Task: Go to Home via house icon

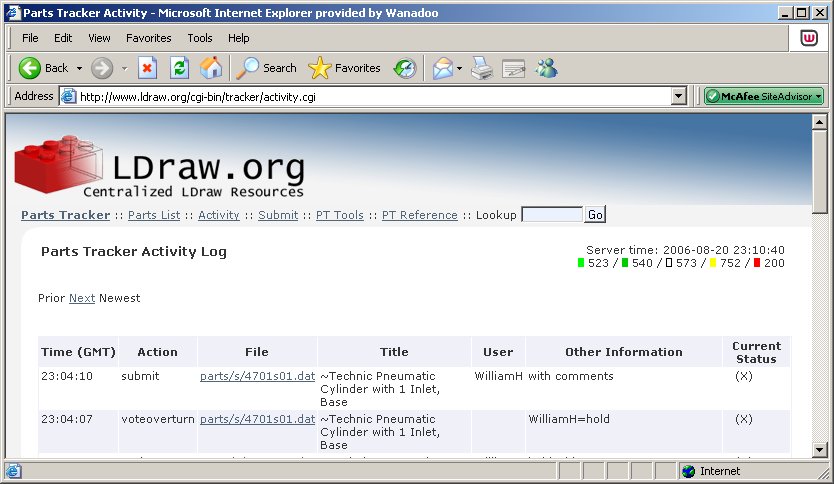Action: click(211, 68)
